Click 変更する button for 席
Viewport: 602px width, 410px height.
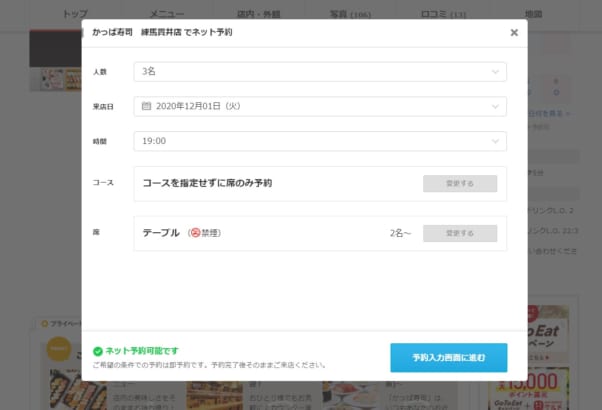click(459, 233)
